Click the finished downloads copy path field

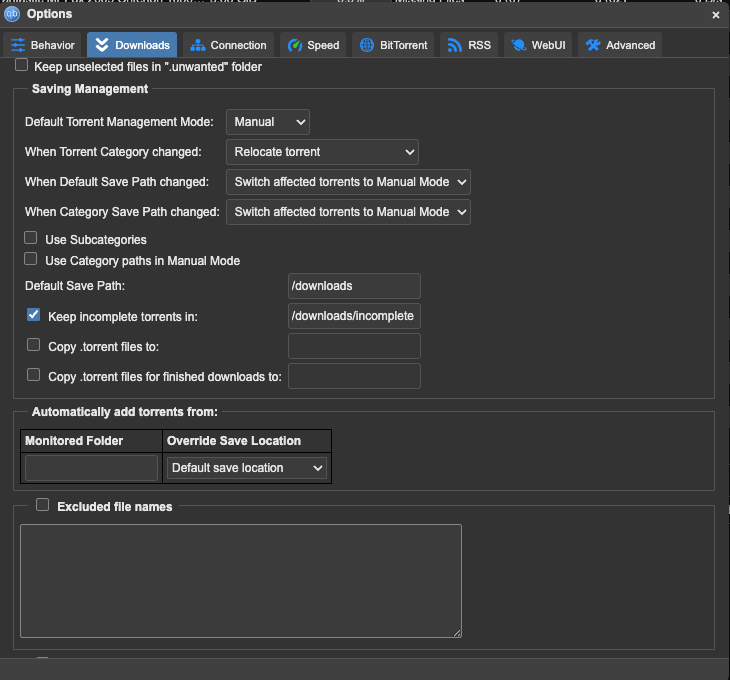(354, 376)
